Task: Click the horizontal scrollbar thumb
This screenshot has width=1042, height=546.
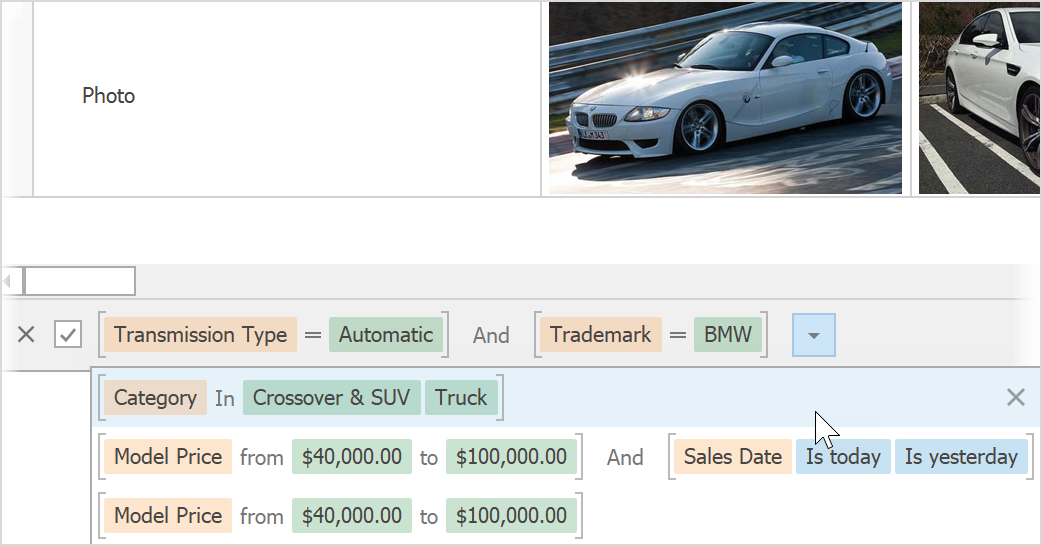Action: pyautogui.click(x=79, y=281)
